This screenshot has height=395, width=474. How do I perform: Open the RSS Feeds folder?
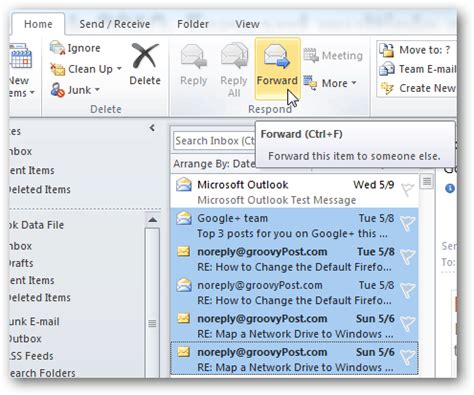pyautogui.click(x=31, y=356)
